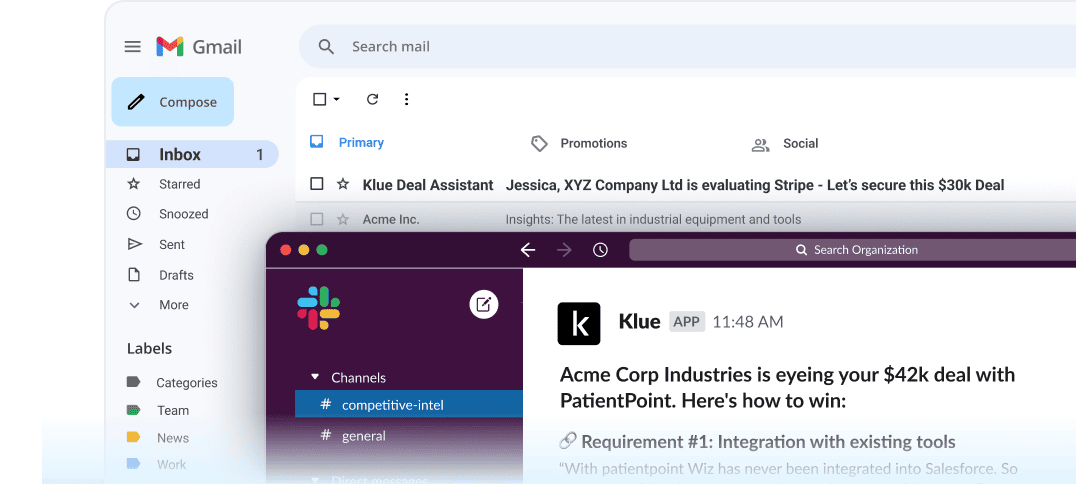Open the Starred folder
The image size is (1076, 484).
pos(180,184)
